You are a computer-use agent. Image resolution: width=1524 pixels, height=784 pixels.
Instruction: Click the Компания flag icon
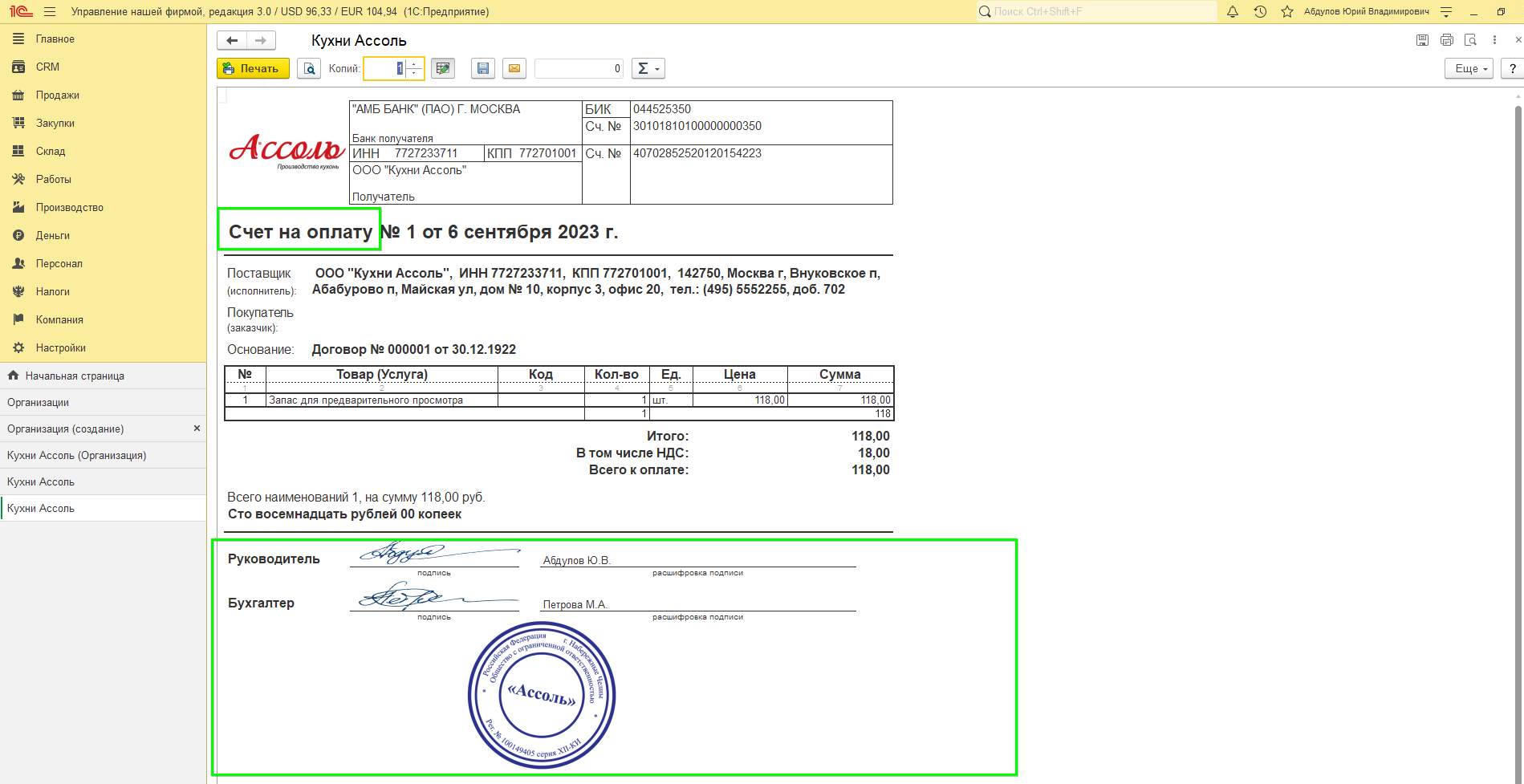point(18,319)
